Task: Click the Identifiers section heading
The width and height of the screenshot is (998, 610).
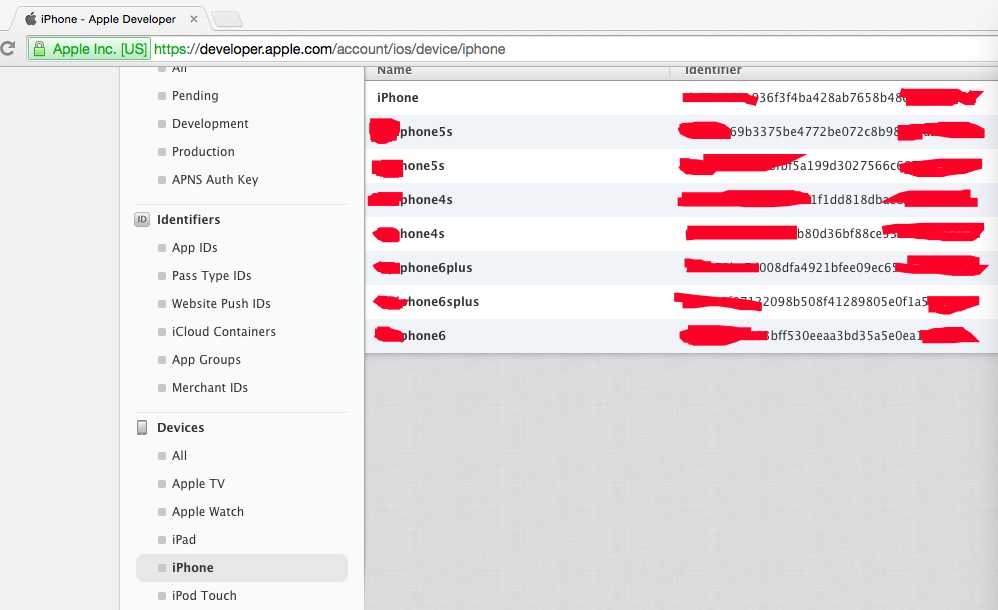Action: (188, 220)
